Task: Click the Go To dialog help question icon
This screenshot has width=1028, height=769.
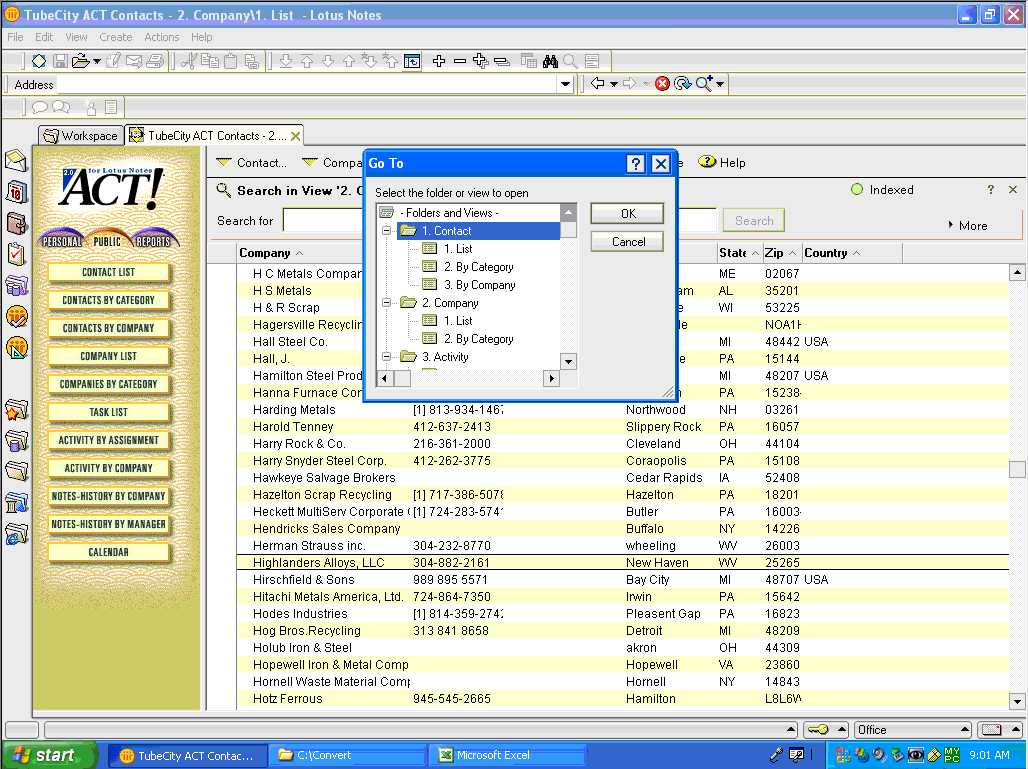Action: [635, 163]
